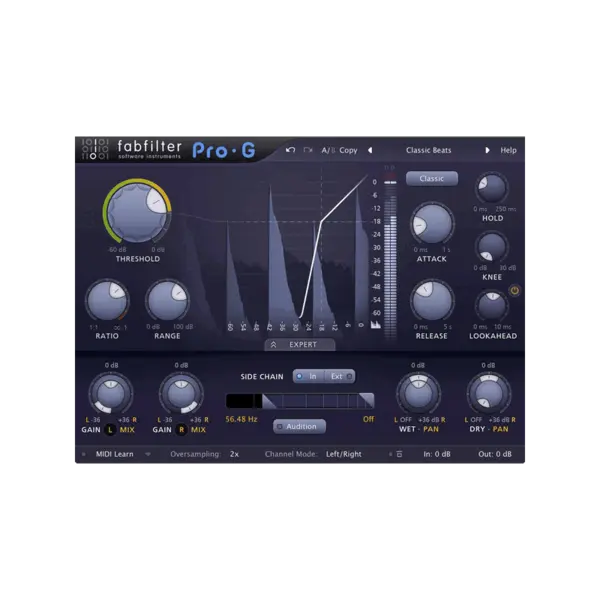Click the Ratio knob
This screenshot has height=600, width=600.
pos(107,301)
